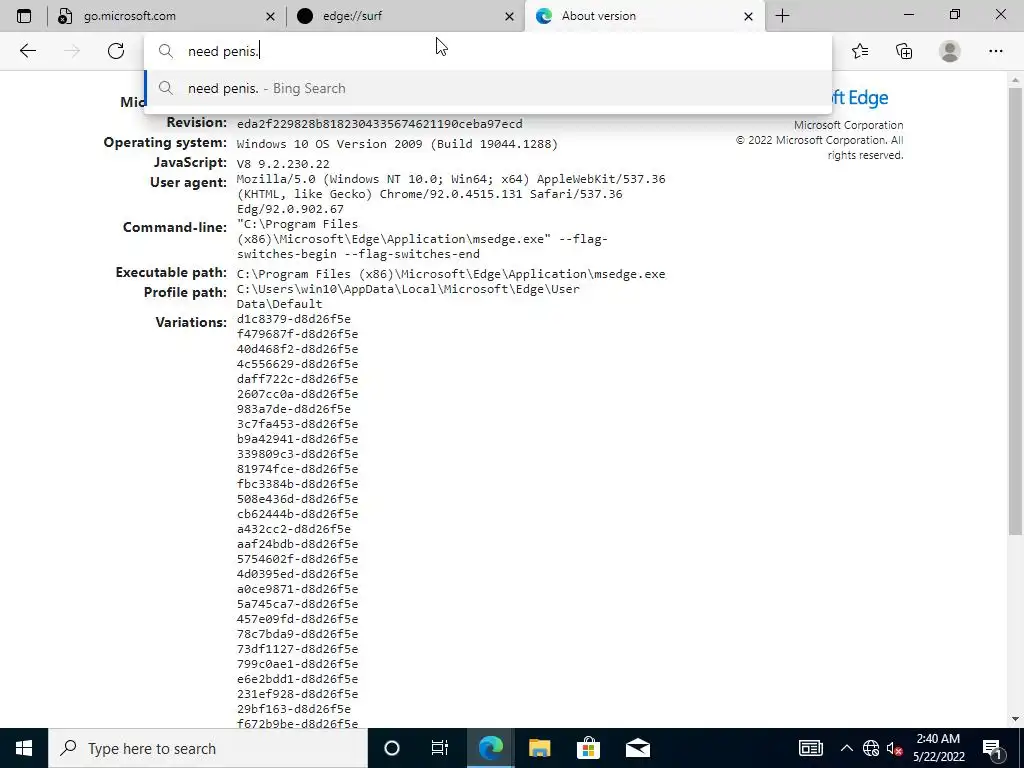
Task: Click the 'Operating system:' label
Action: click(x=165, y=142)
